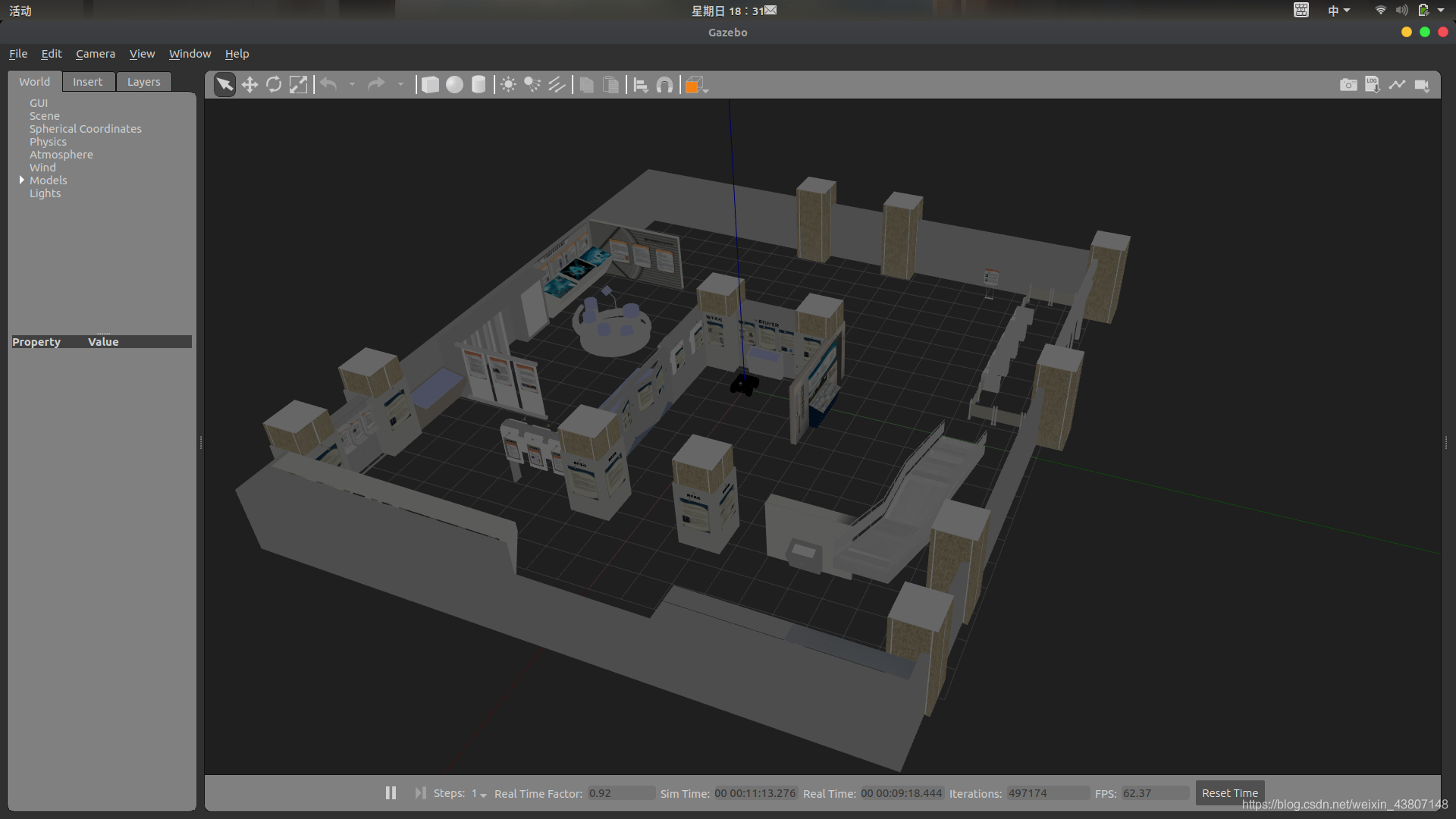Select Physics in the World tree
This screenshot has width=1456, height=819.
tap(48, 142)
